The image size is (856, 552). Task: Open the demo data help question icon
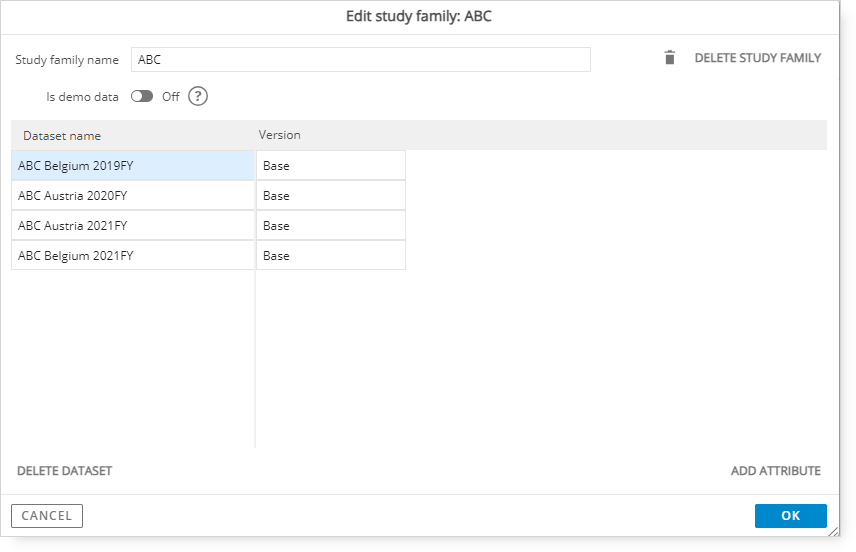(198, 97)
